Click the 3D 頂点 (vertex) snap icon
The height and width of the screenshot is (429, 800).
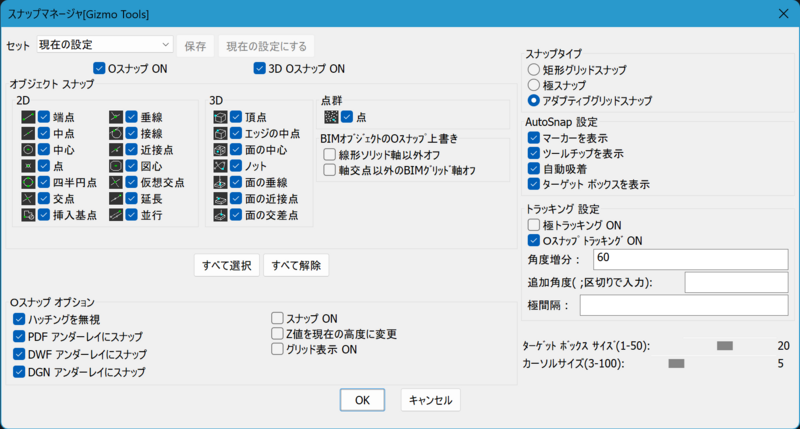click(220, 116)
